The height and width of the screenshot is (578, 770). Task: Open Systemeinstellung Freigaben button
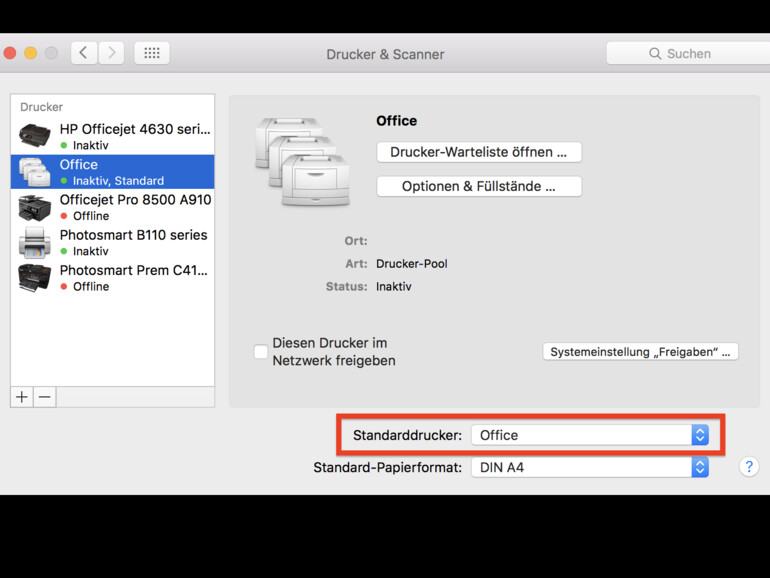click(640, 352)
